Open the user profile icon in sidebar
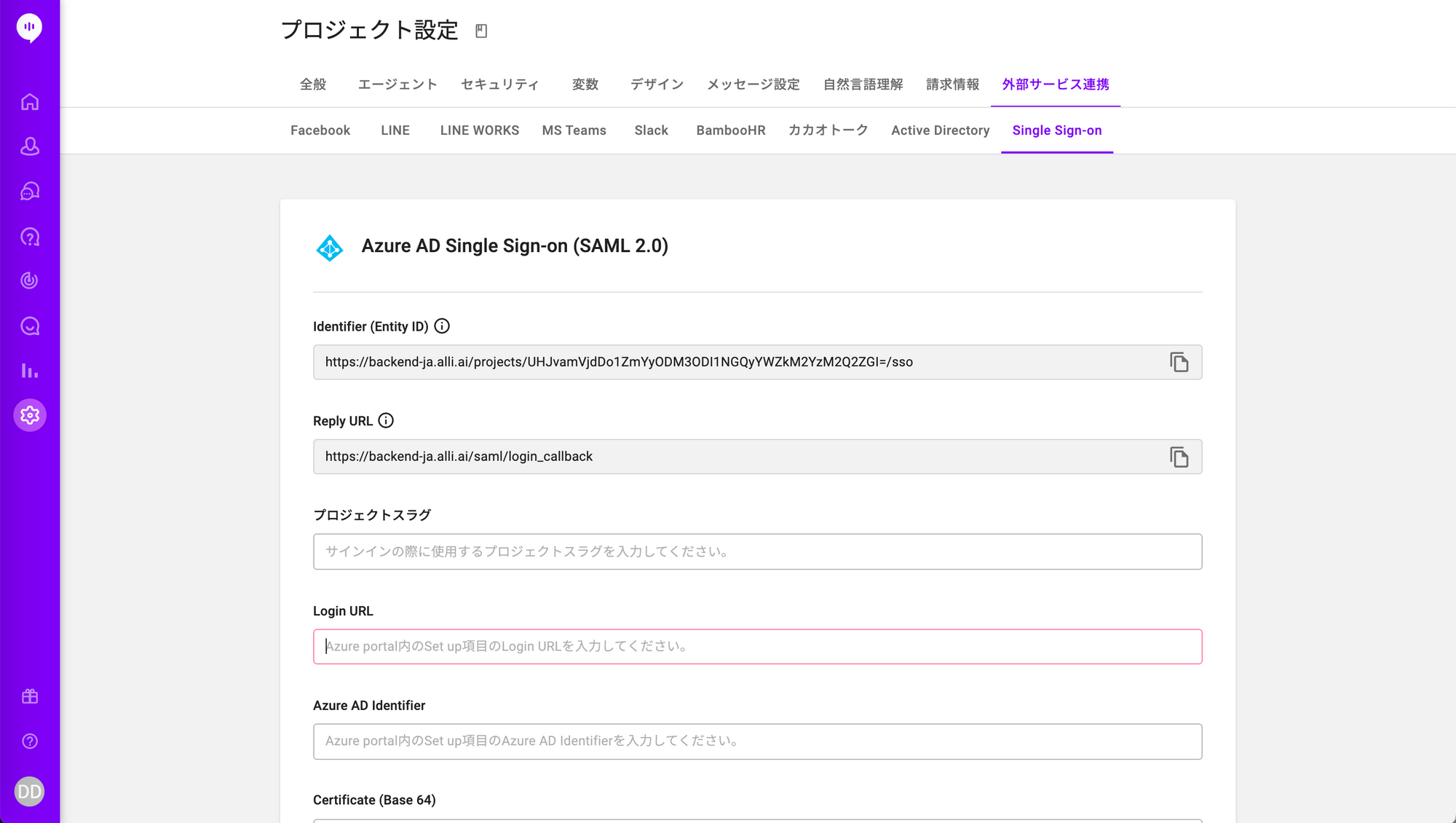Image resolution: width=1456 pixels, height=823 pixels. coord(30,146)
